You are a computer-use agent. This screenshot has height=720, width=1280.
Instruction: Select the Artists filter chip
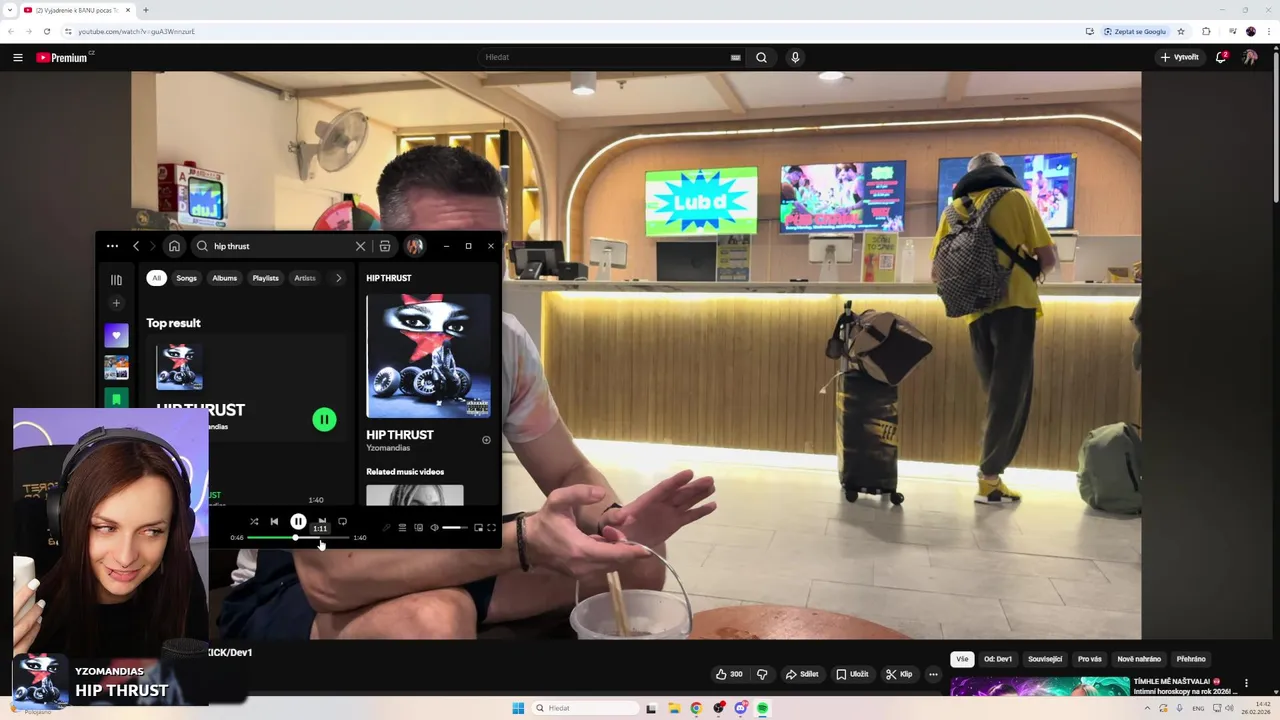coord(305,278)
